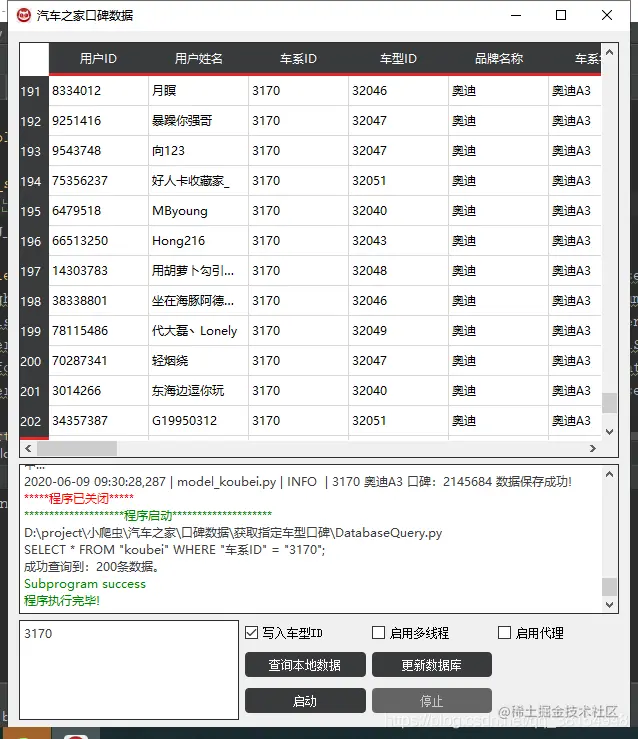Click 车系ID cell in row 193
The height and width of the screenshot is (739, 638).
coord(298,151)
